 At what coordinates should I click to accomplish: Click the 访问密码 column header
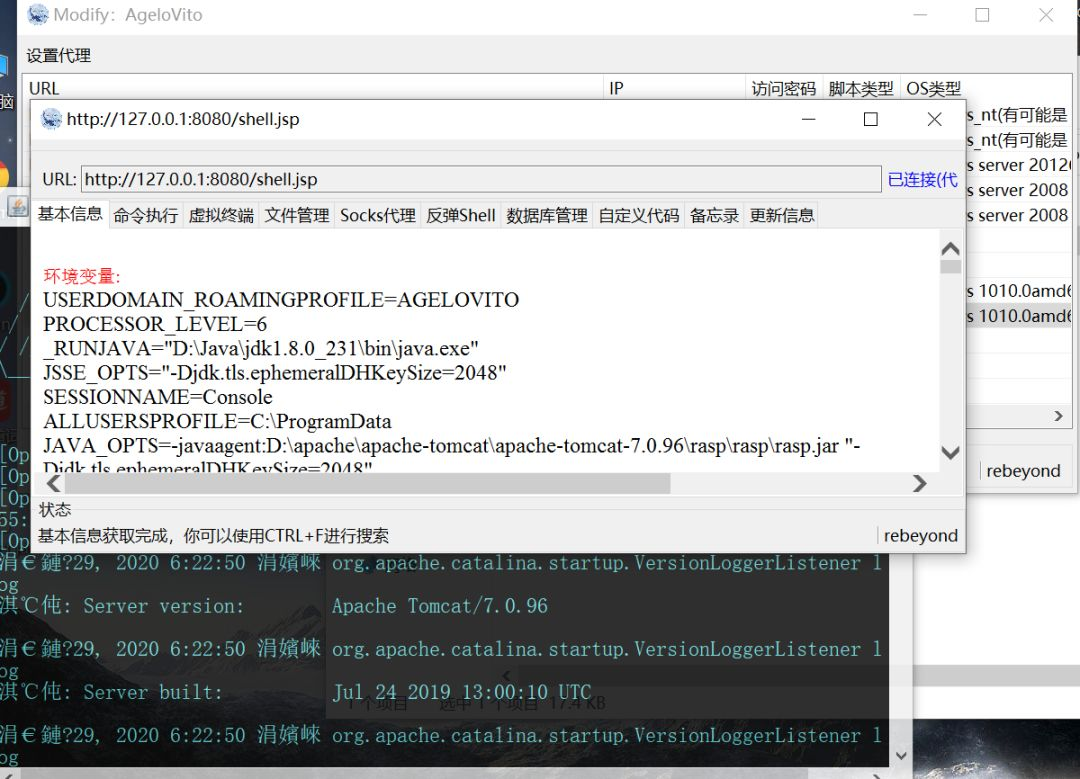tap(784, 88)
